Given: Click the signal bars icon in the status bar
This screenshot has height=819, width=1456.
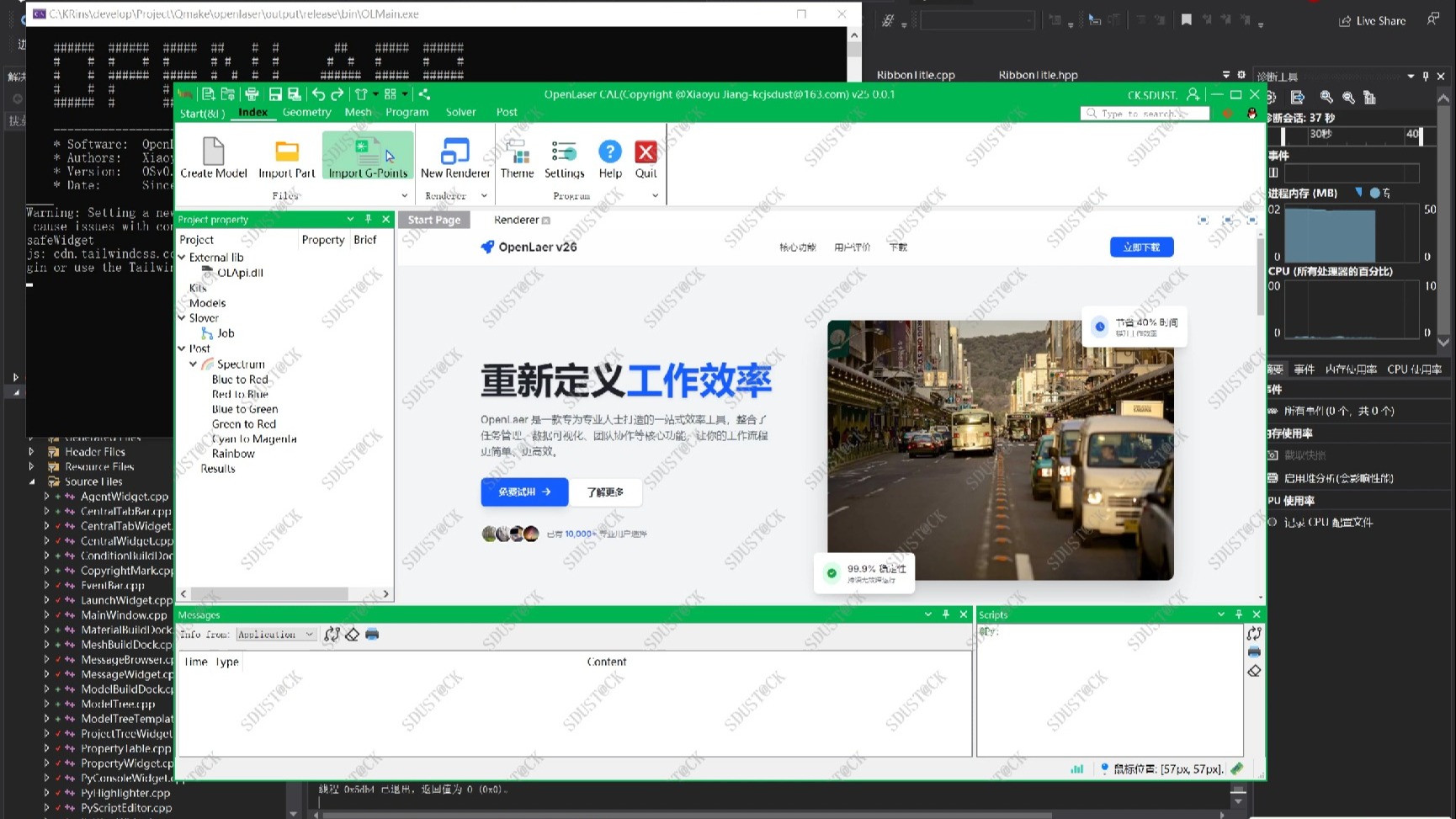Looking at the screenshot, I should click(1077, 768).
